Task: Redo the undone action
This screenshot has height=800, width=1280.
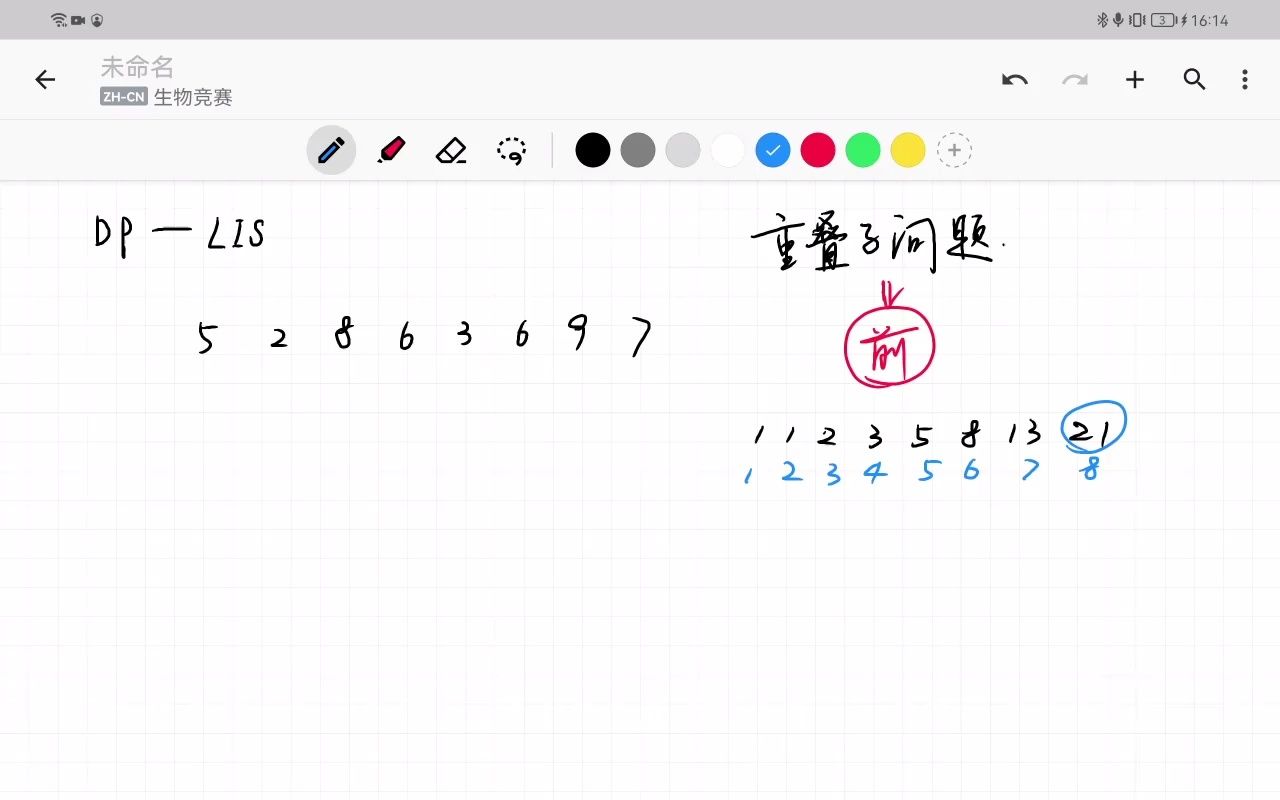Action: (x=1075, y=79)
